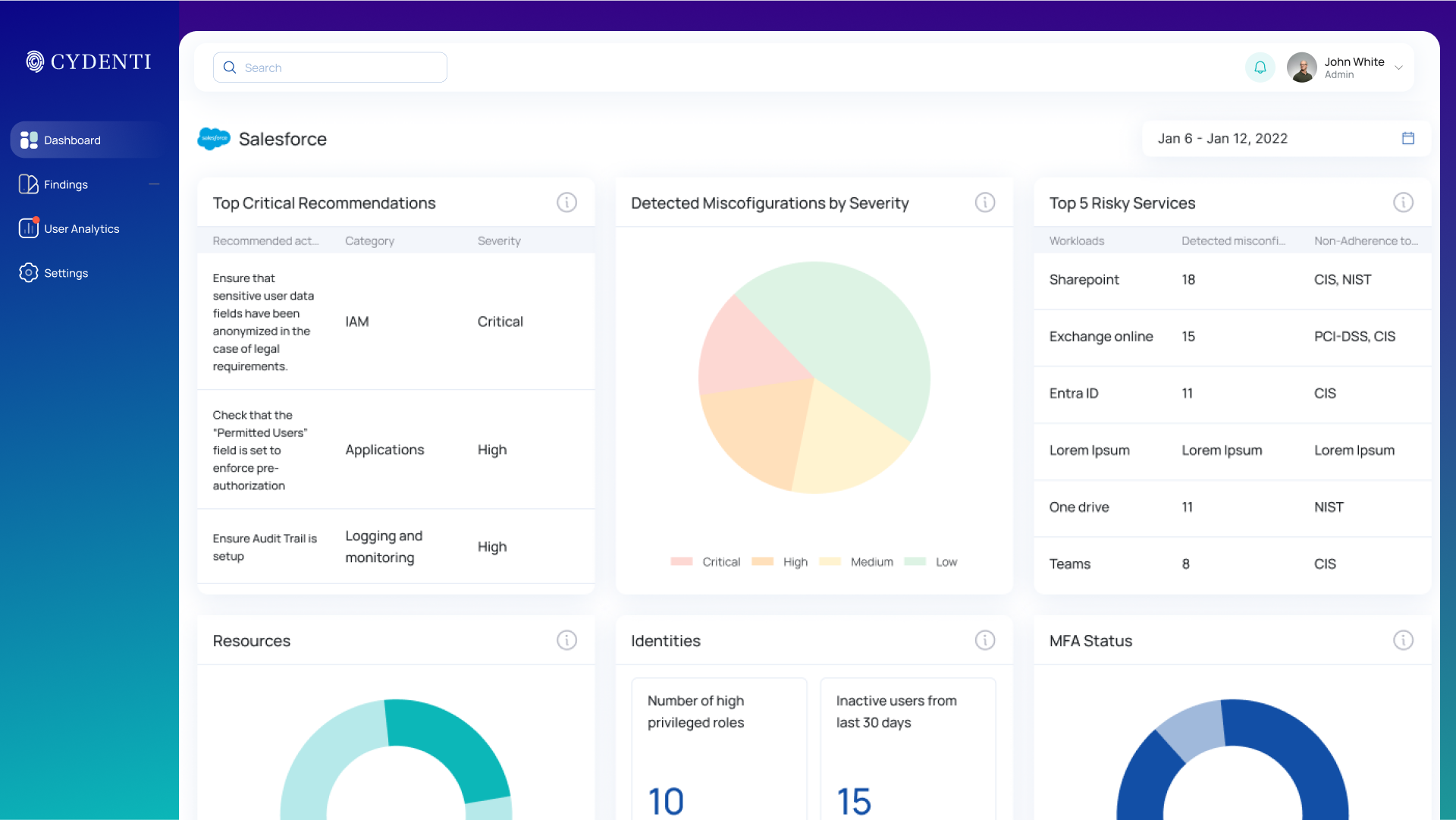Click John White's profile avatar
Image resolution: width=1456 pixels, height=820 pixels.
(1302, 68)
